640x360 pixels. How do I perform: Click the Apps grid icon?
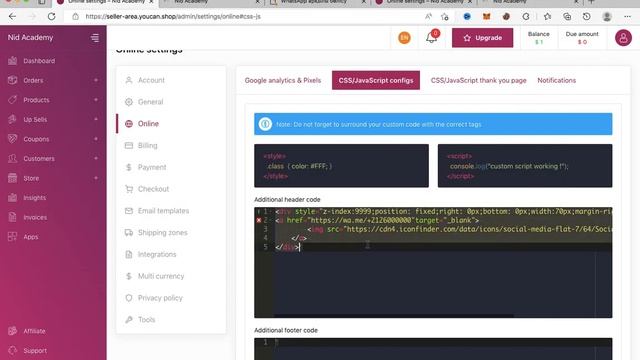13,237
